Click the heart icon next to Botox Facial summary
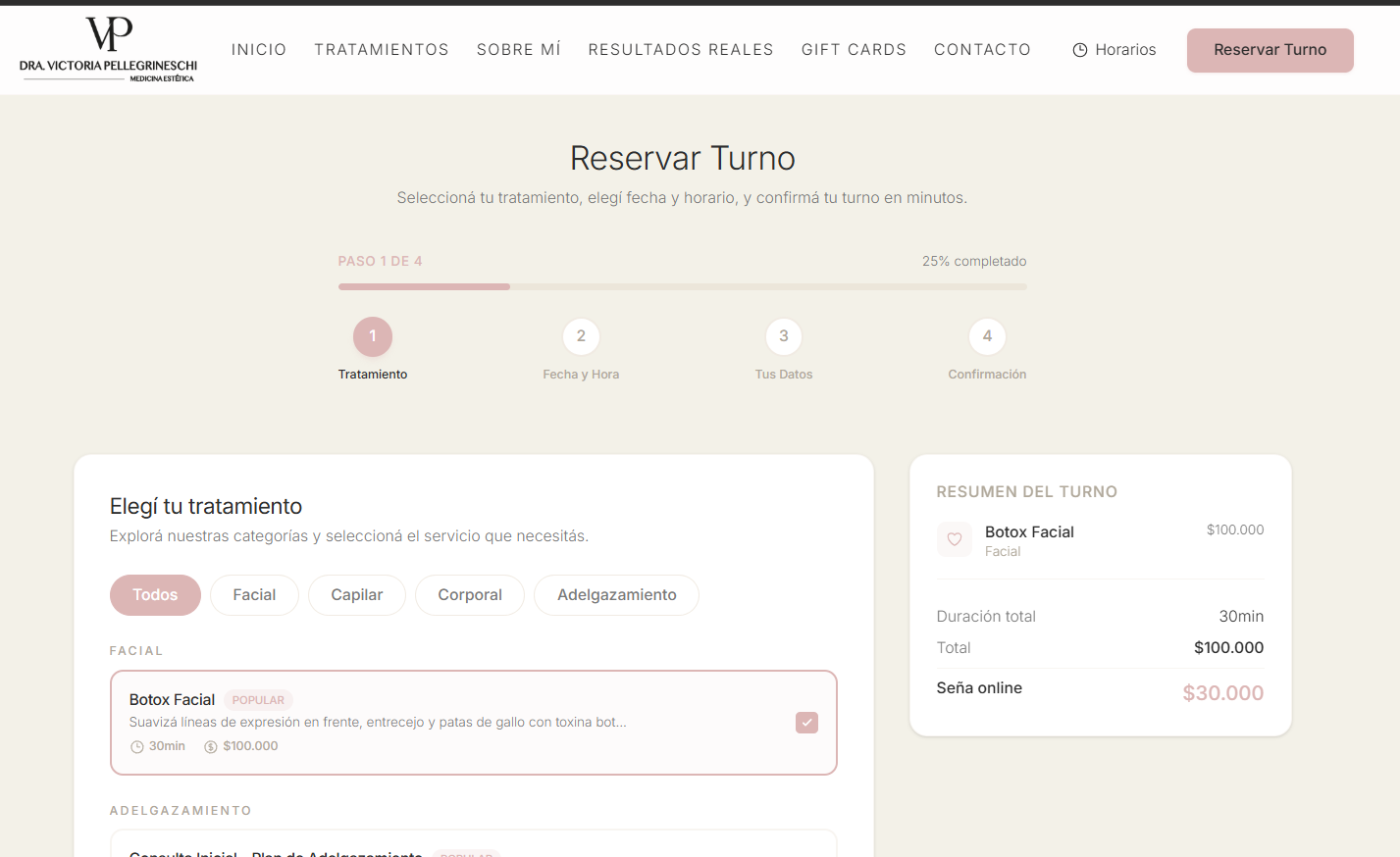The width and height of the screenshot is (1400, 857). (x=954, y=539)
